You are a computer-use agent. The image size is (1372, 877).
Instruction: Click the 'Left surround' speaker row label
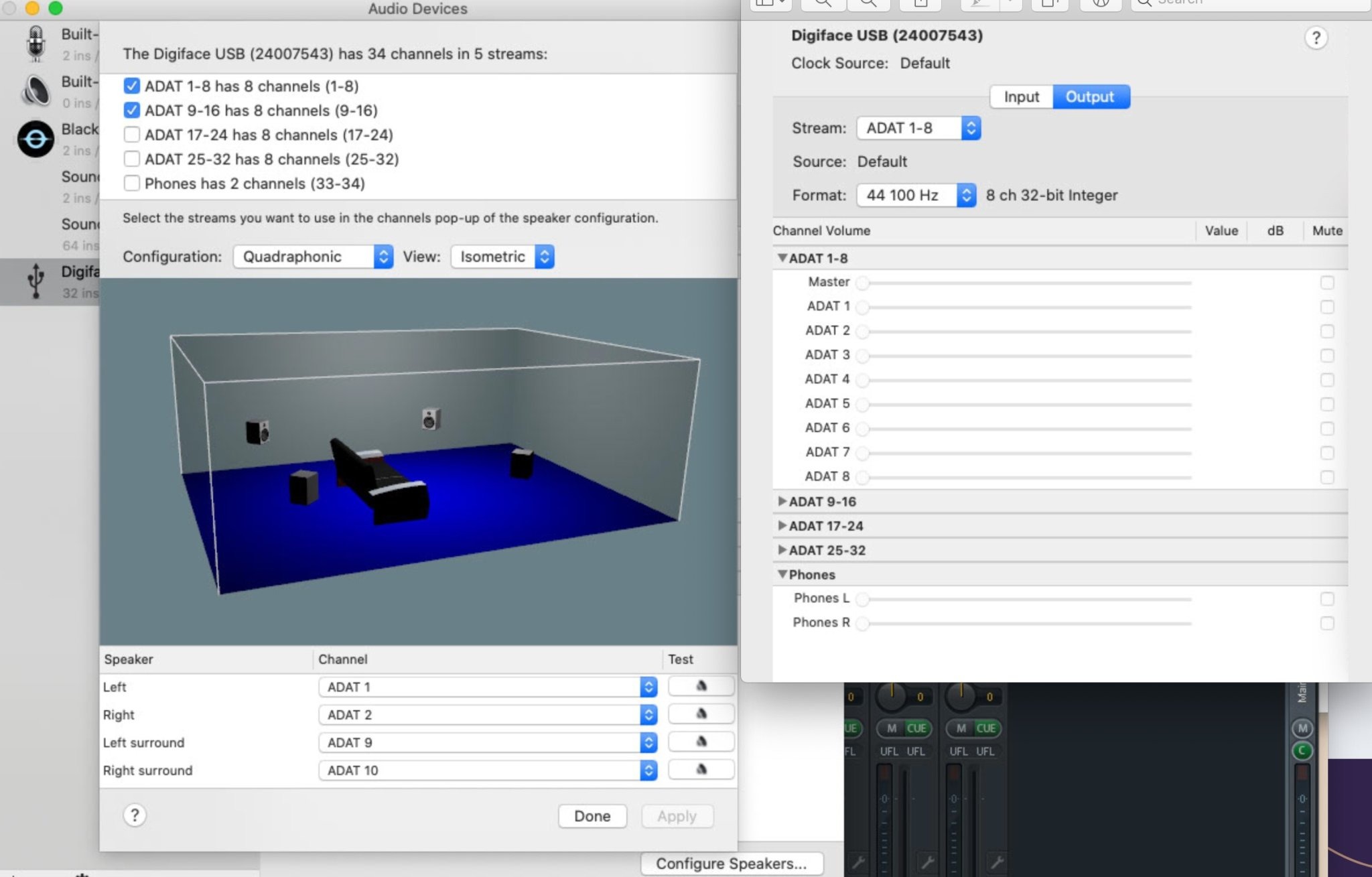pos(143,742)
